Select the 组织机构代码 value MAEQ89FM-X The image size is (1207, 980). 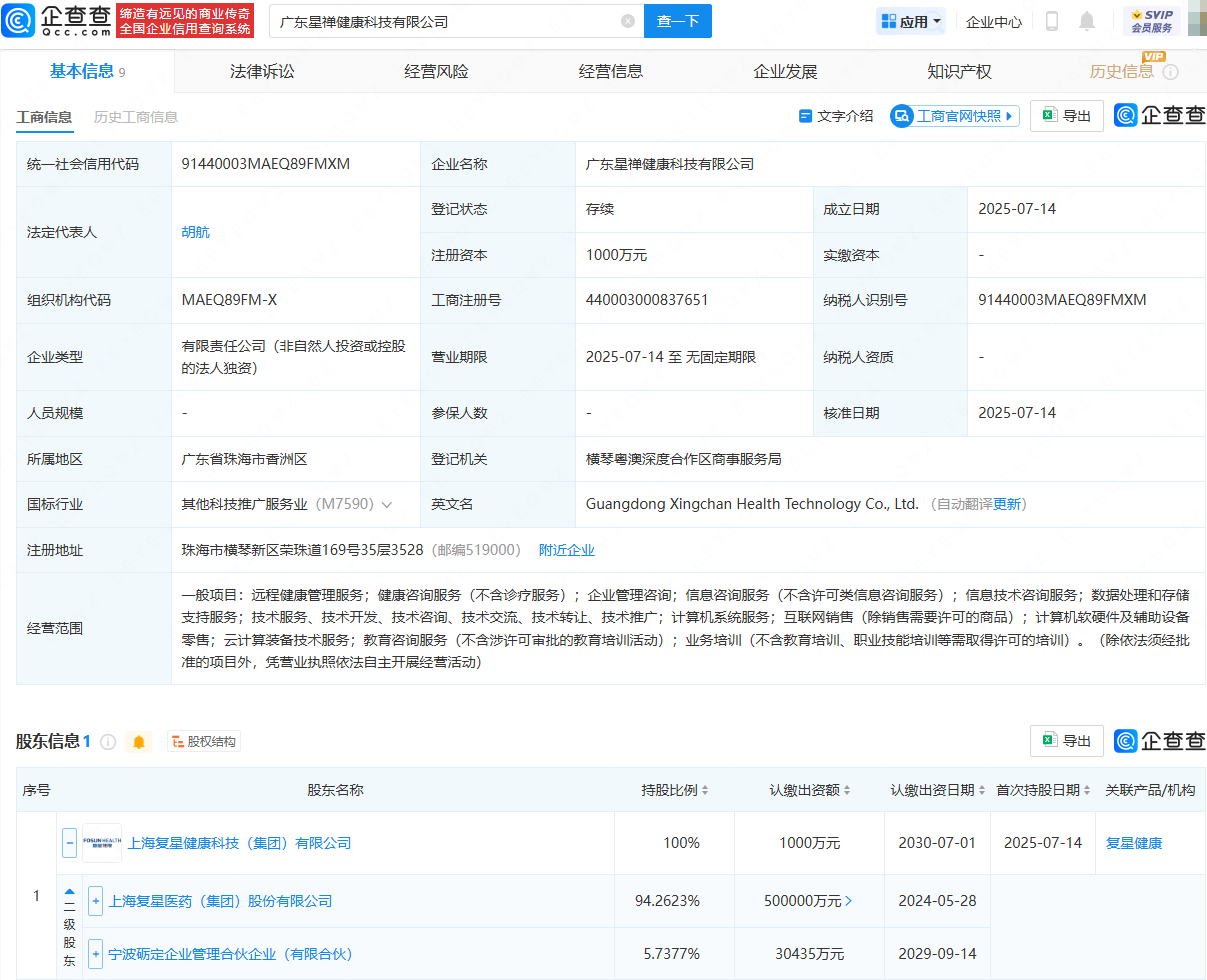tap(230, 300)
